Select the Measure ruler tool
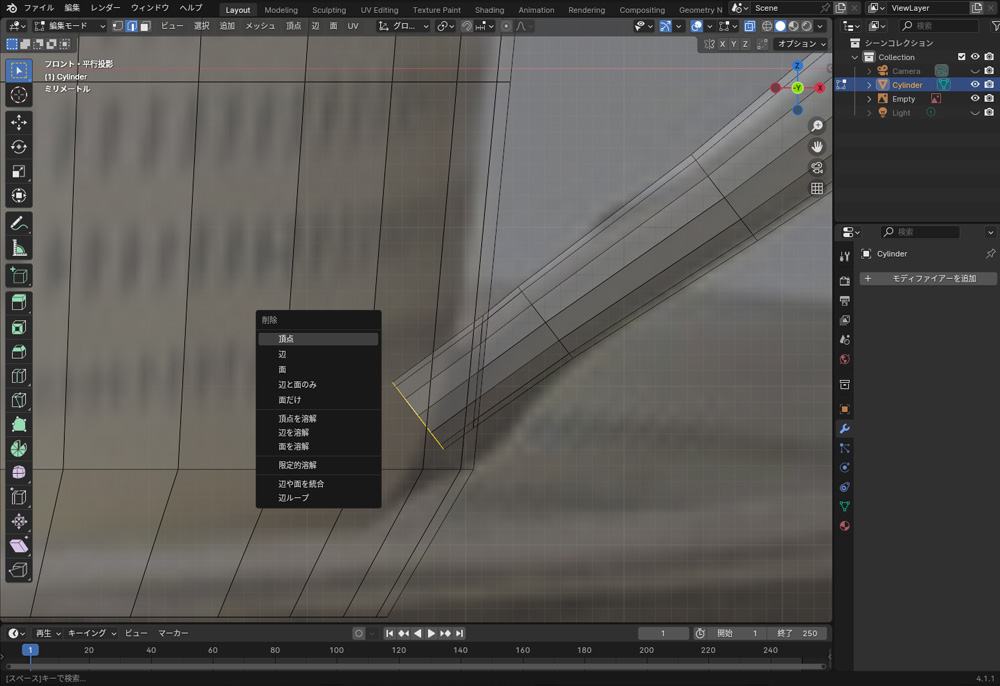Image resolution: width=1000 pixels, height=686 pixels. coord(19,248)
